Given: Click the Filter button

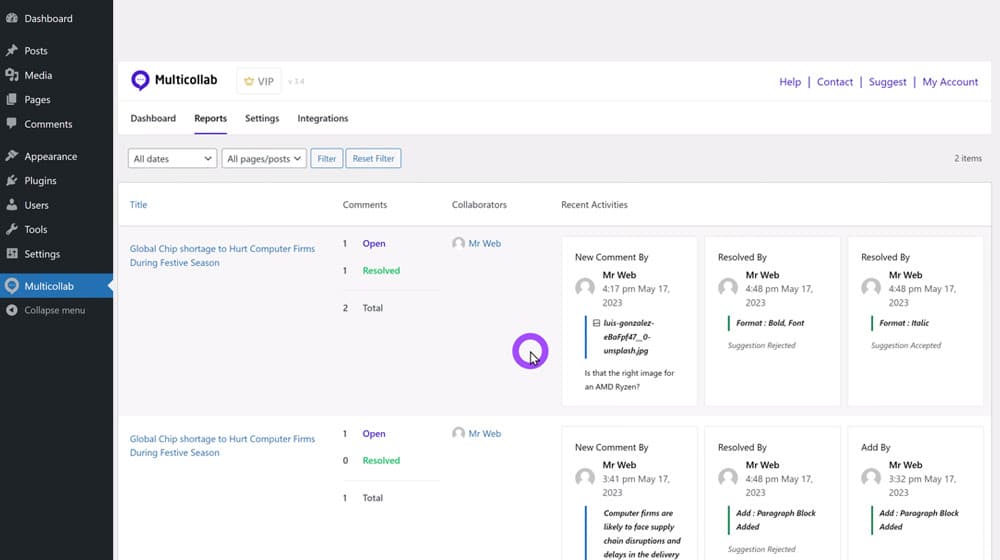Looking at the screenshot, I should pyautogui.click(x=327, y=158).
